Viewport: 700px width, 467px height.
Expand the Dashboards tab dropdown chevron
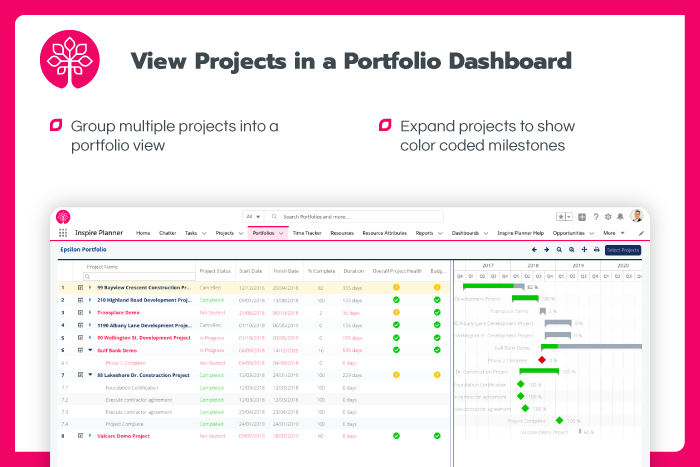tap(486, 233)
